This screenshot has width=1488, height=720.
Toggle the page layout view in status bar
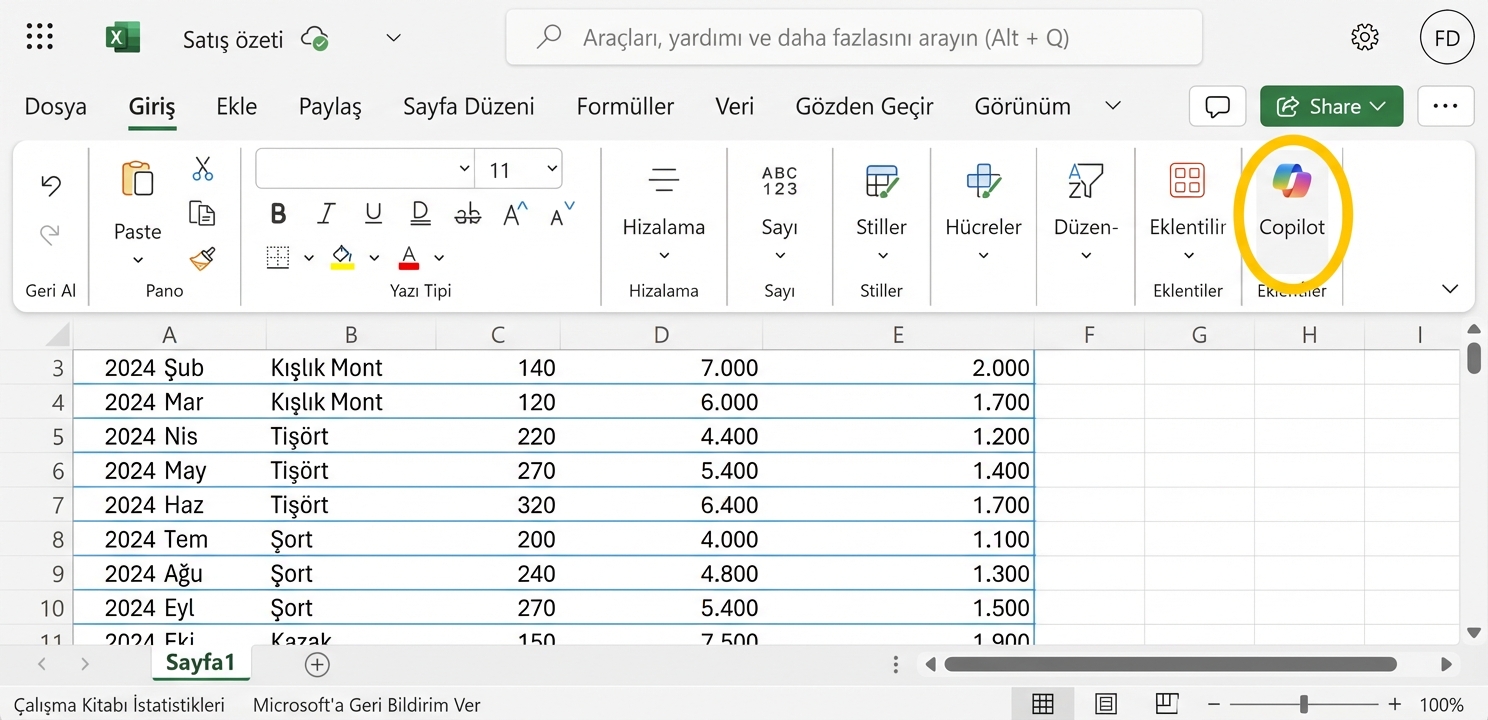coord(1104,703)
